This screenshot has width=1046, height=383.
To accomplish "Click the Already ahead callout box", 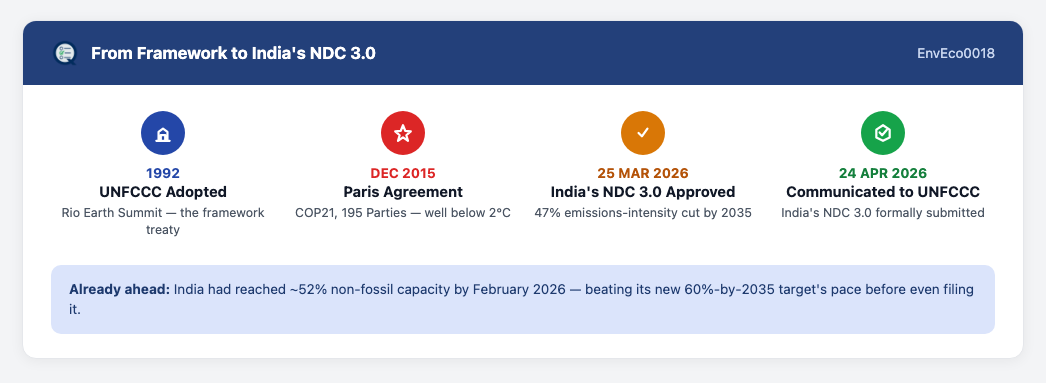I will pos(523,300).
